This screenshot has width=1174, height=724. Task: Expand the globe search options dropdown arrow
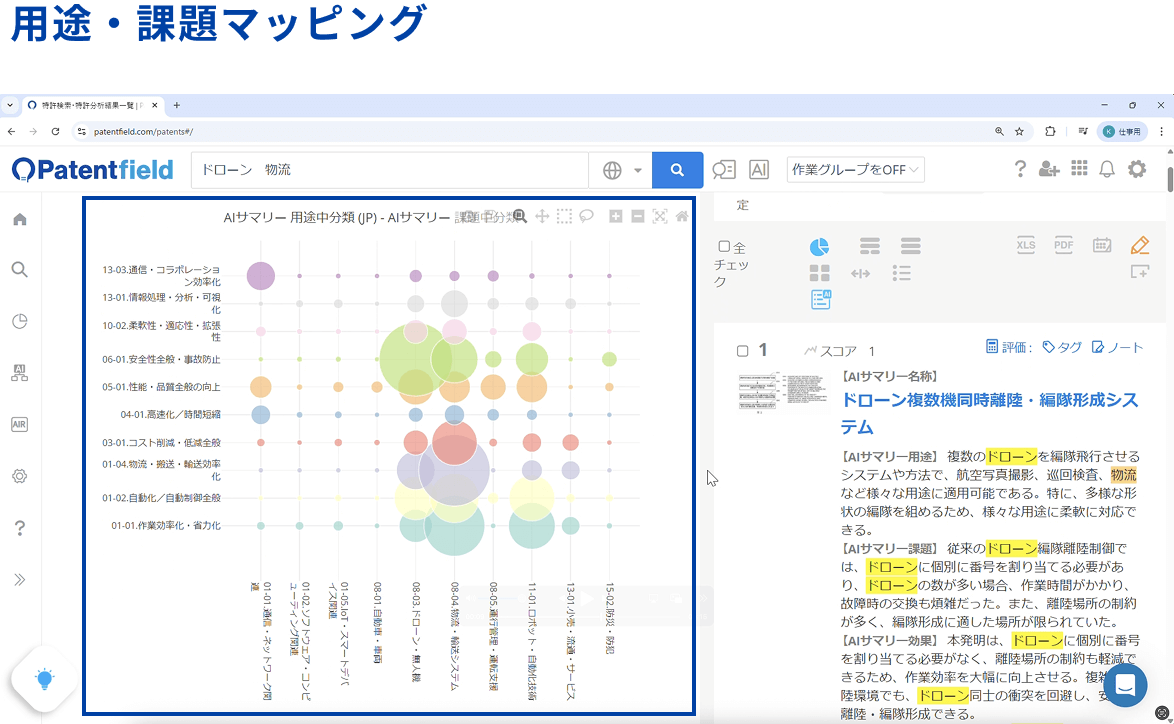pos(637,170)
